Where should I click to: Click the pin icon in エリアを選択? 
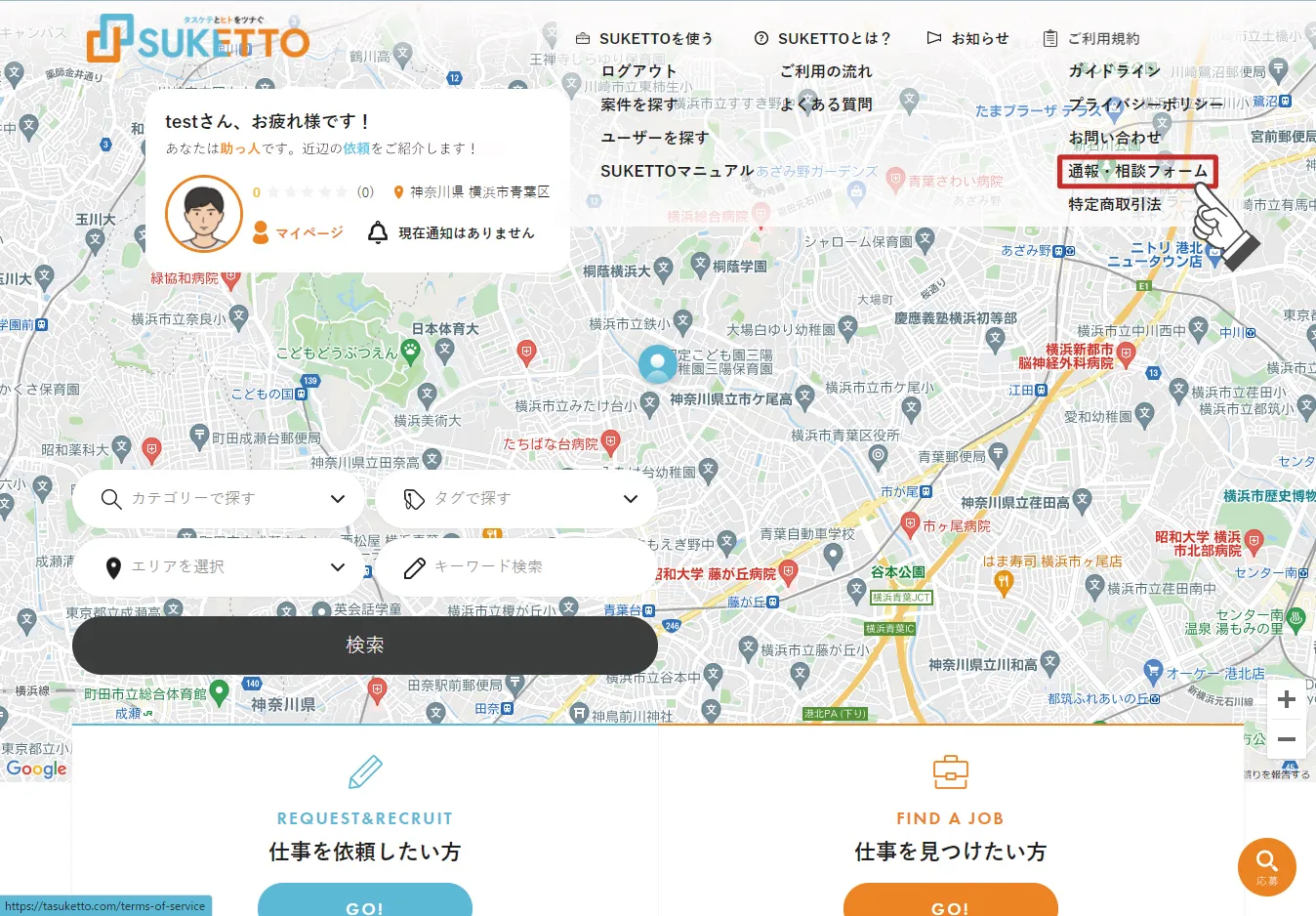coord(113,567)
